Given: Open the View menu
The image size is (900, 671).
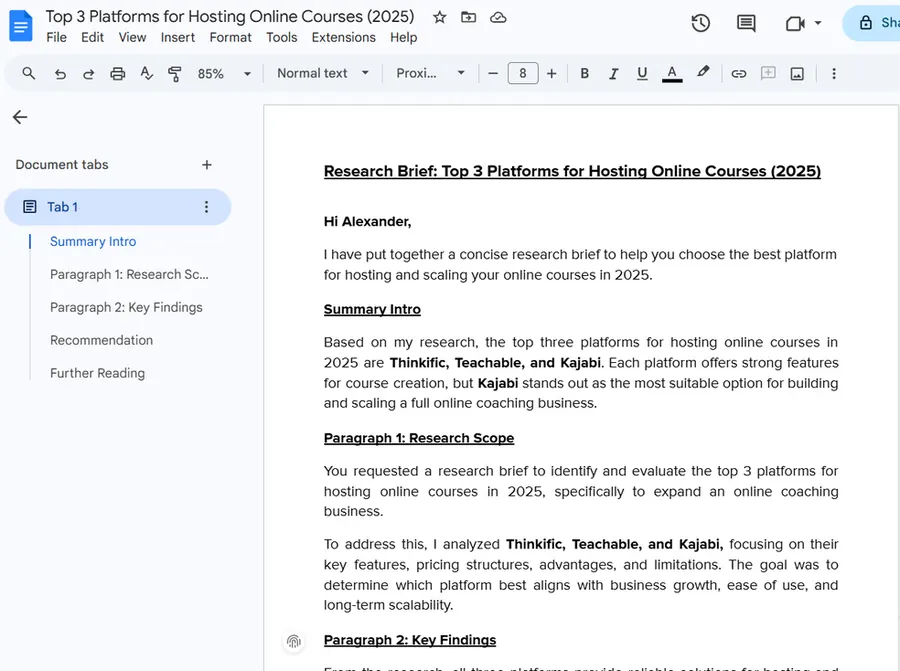Looking at the screenshot, I should (132, 37).
